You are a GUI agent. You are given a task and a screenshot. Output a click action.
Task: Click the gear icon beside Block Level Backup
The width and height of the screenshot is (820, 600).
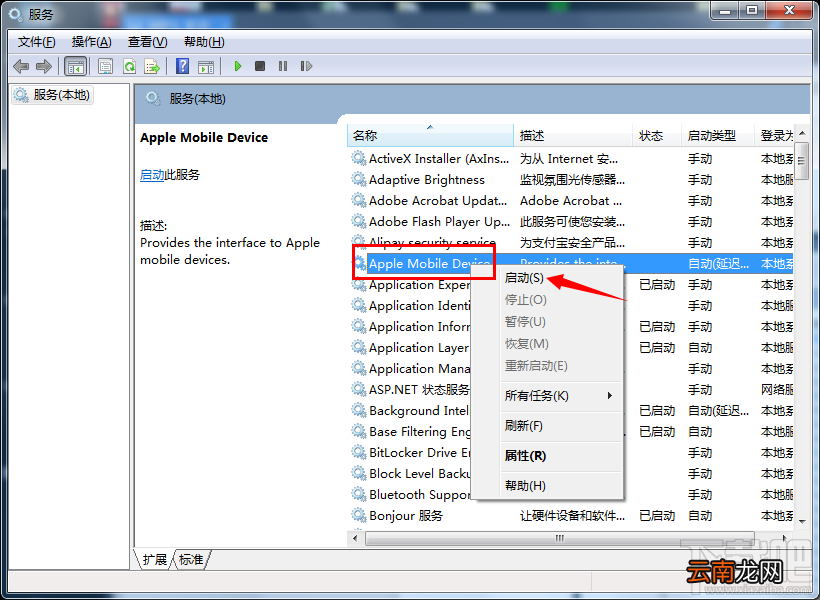pos(358,473)
